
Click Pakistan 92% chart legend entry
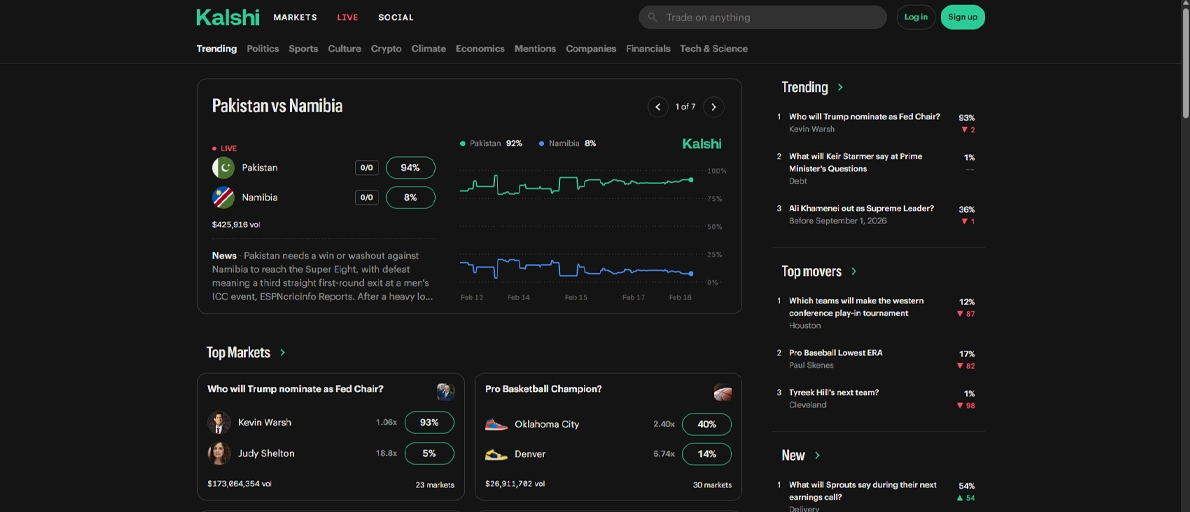491,143
